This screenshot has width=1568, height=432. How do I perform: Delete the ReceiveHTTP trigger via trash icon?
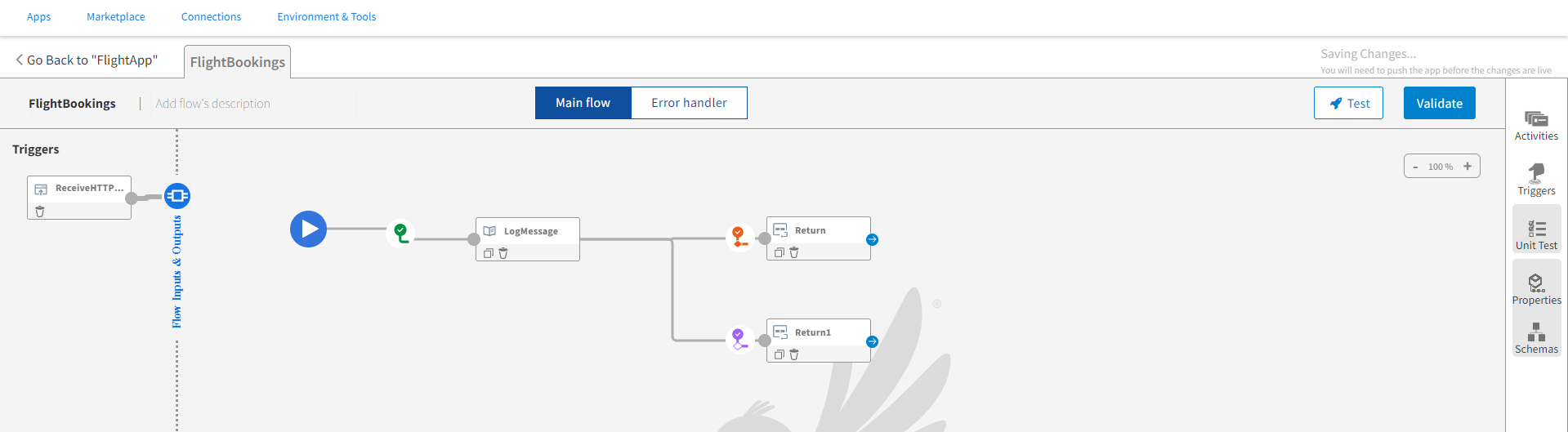pos(40,212)
